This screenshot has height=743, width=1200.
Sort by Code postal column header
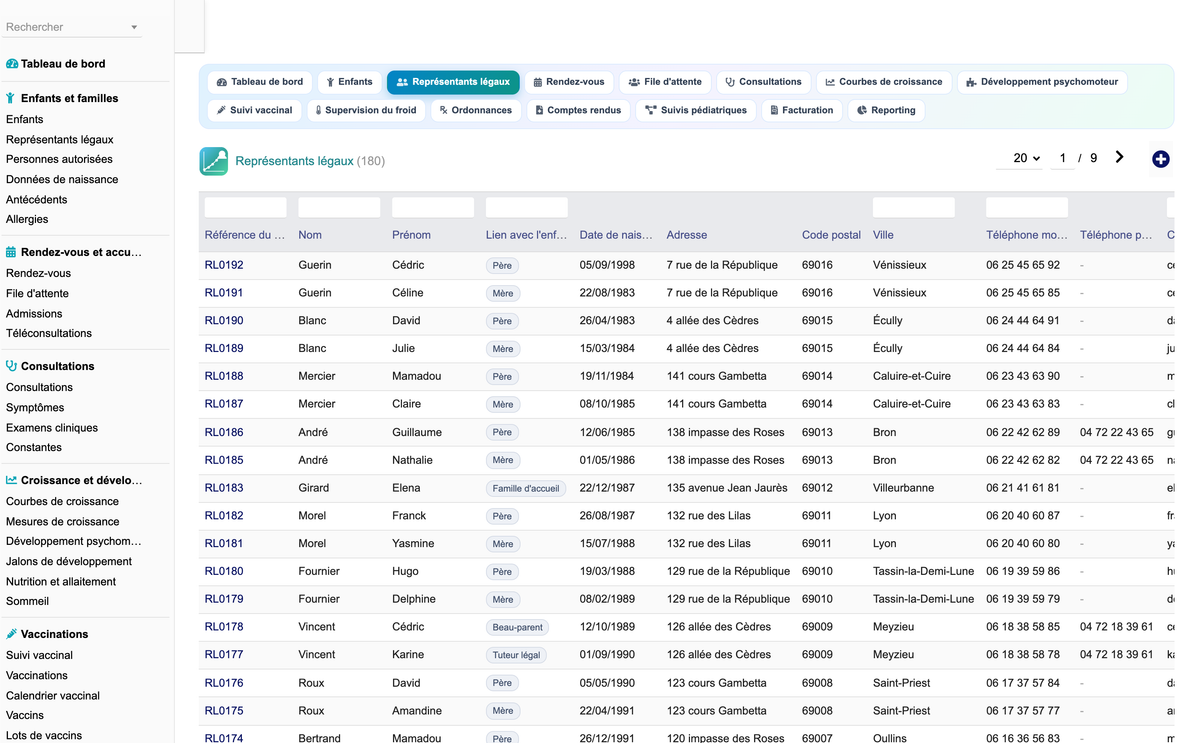click(x=831, y=235)
